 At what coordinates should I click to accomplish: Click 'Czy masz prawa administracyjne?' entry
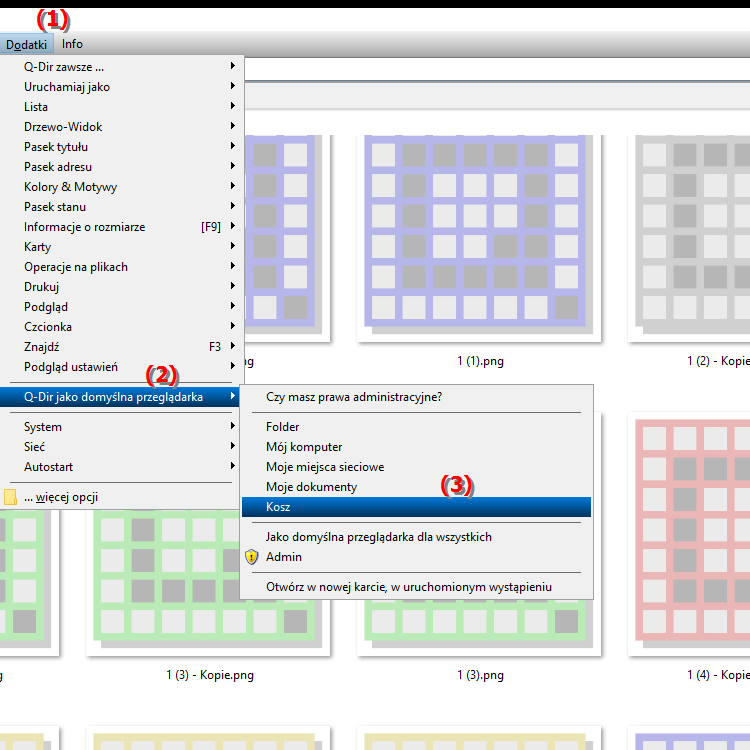click(416, 397)
